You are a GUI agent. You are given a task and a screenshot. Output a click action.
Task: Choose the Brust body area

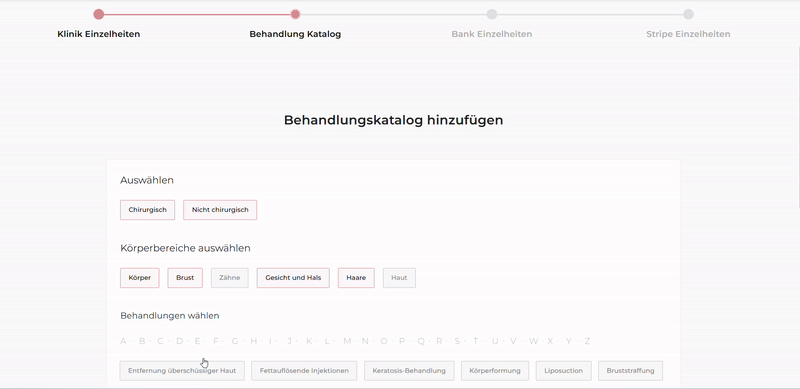click(185, 278)
